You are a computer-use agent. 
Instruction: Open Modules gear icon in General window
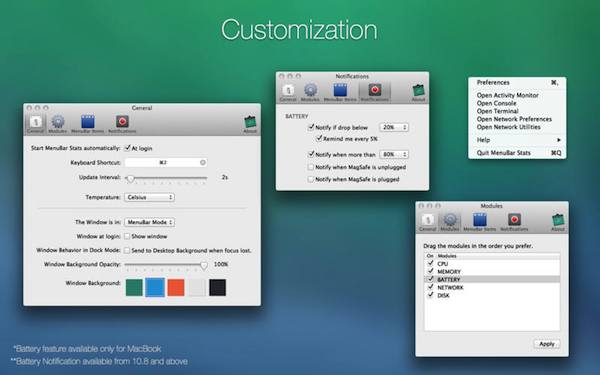(x=58, y=122)
